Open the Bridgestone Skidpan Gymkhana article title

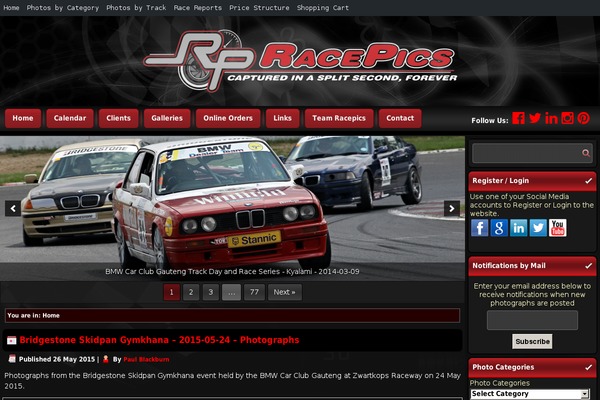click(160, 340)
